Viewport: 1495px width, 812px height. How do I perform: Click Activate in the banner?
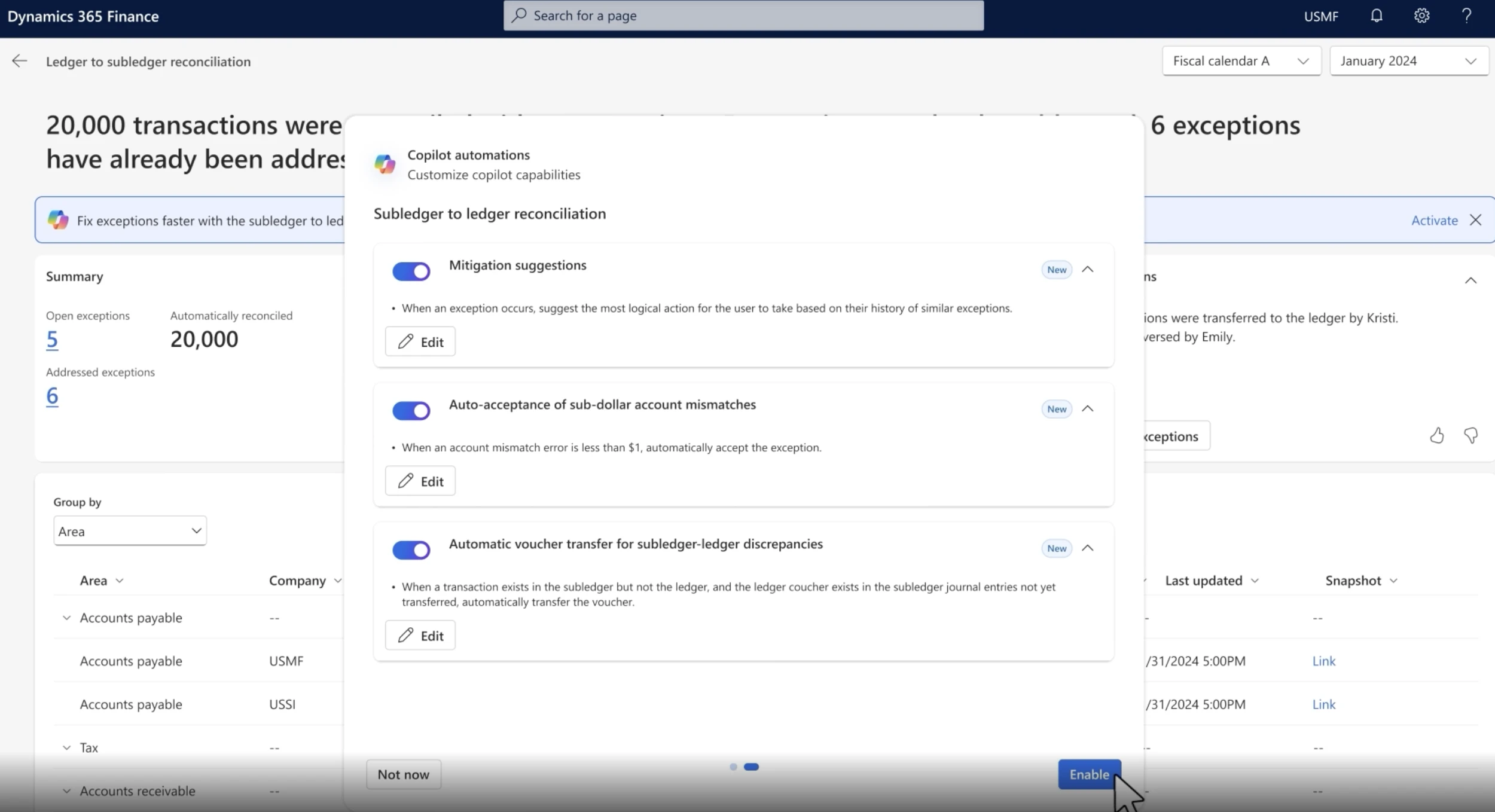(x=1435, y=220)
